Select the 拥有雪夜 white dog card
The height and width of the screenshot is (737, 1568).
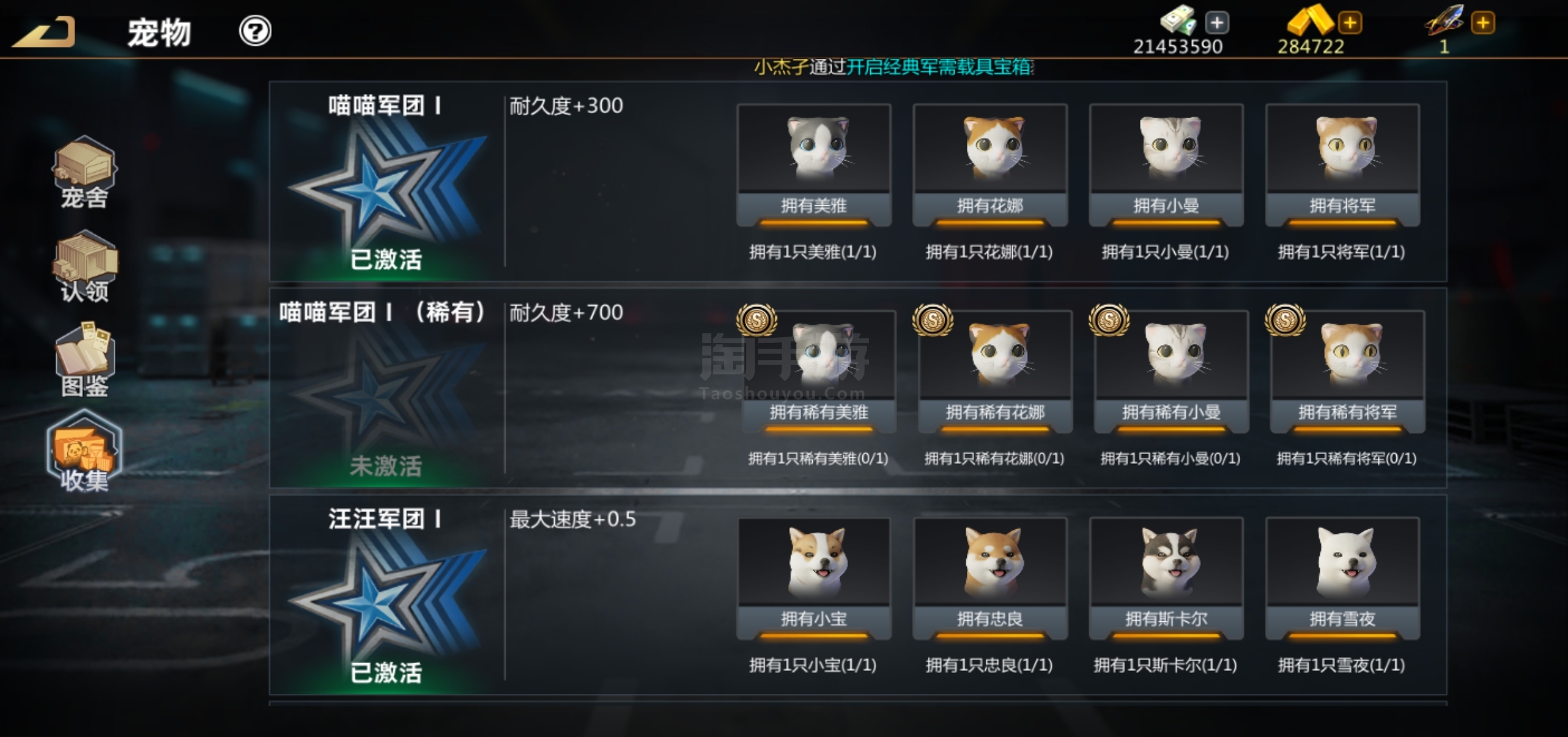(1343, 579)
